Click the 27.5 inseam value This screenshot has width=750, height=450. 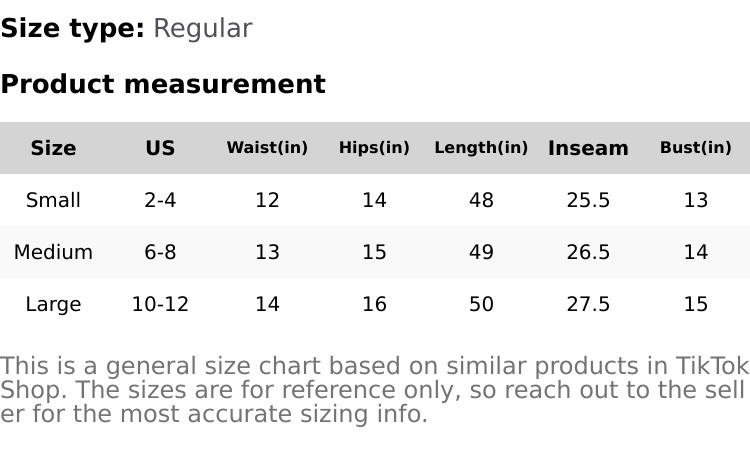[x=588, y=304]
